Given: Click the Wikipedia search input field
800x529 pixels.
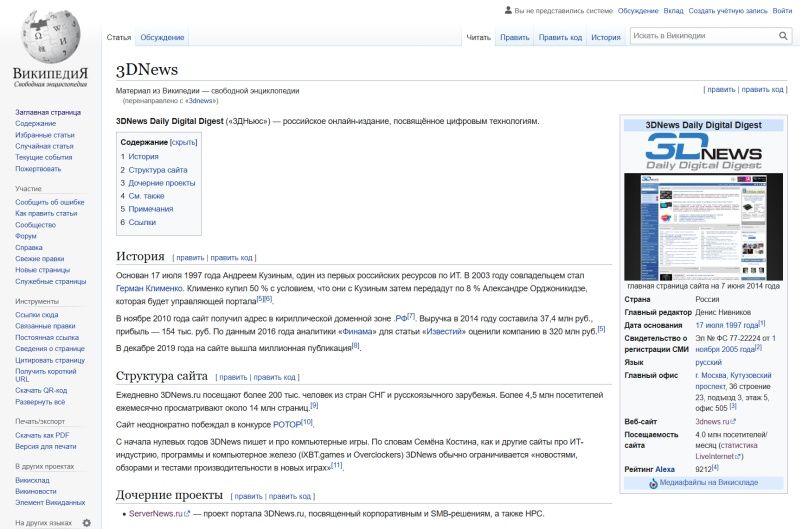Looking at the screenshot, I should coord(700,36).
